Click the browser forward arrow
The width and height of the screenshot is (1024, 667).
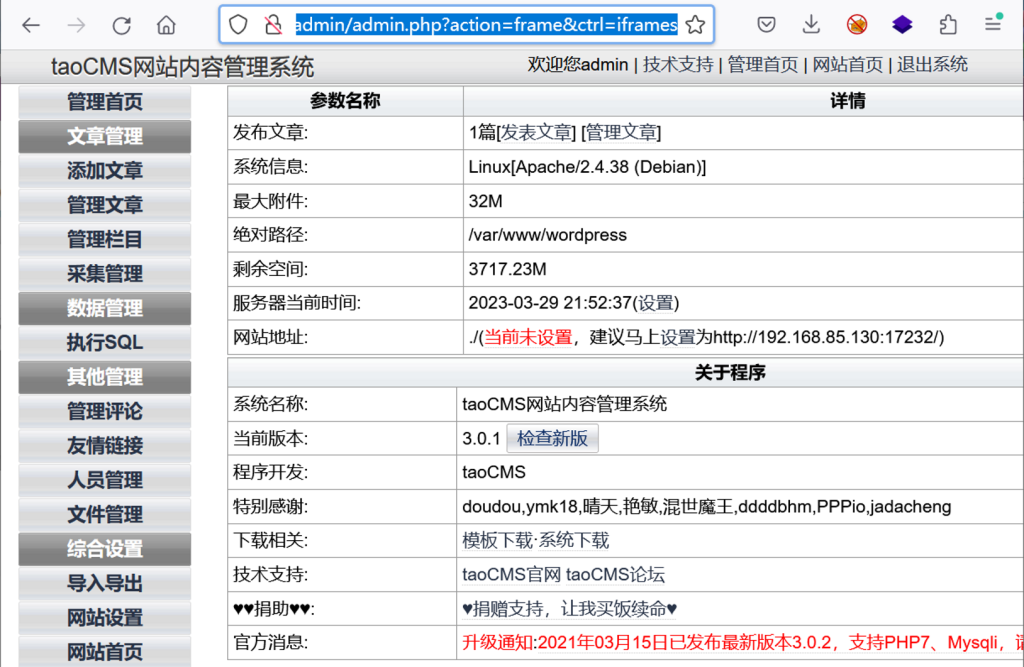coord(76,25)
